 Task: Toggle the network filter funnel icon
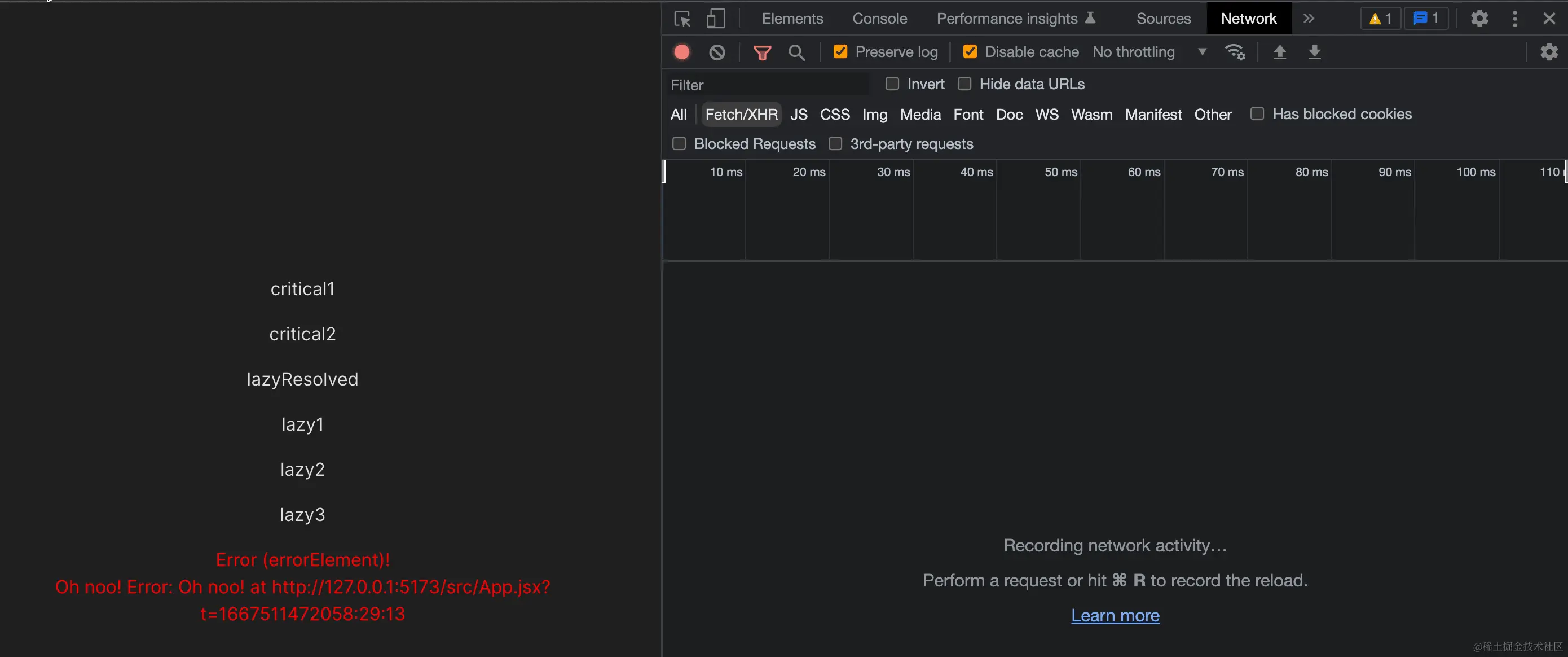pyautogui.click(x=762, y=52)
